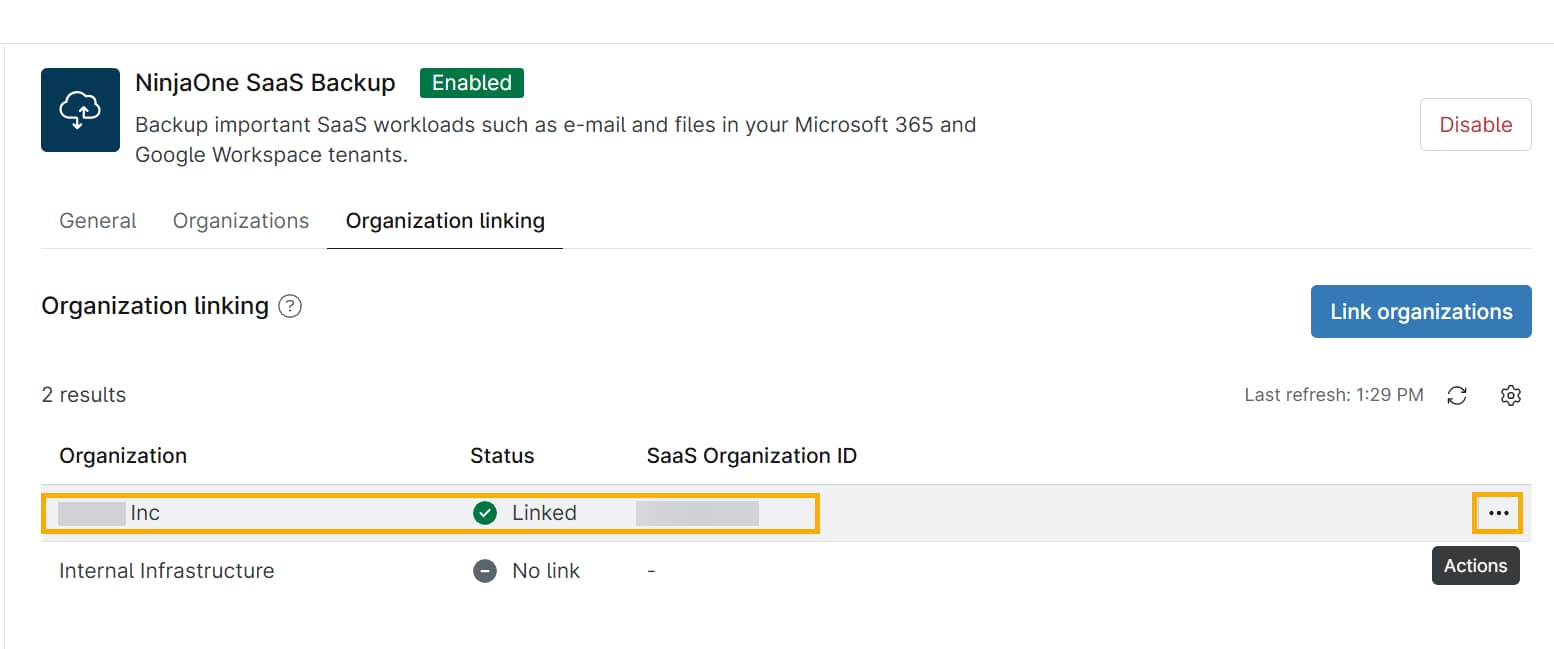Select the Internal Infrastructure organization row
Screen dimensions: 1554x649
coord(166,570)
